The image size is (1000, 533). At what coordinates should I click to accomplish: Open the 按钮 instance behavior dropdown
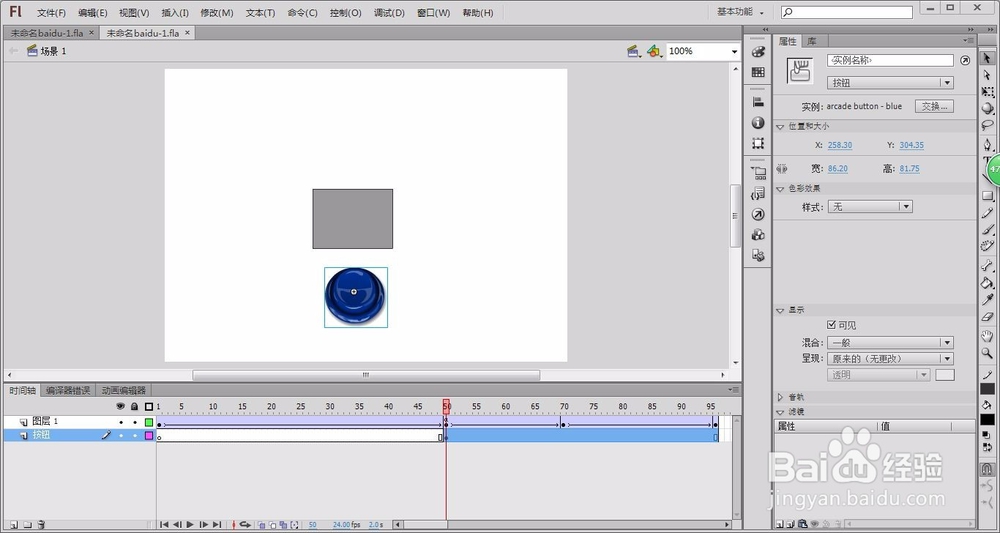[x=890, y=83]
